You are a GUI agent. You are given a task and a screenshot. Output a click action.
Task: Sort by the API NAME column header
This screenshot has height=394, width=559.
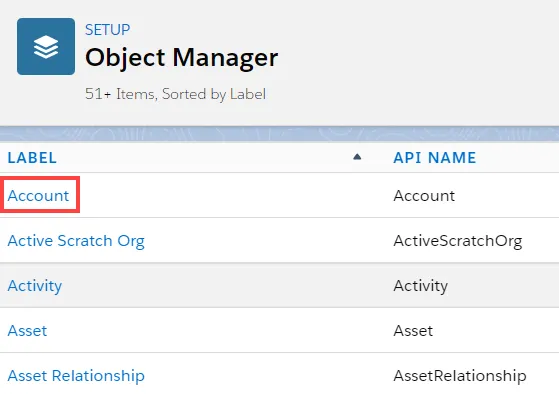click(x=435, y=158)
